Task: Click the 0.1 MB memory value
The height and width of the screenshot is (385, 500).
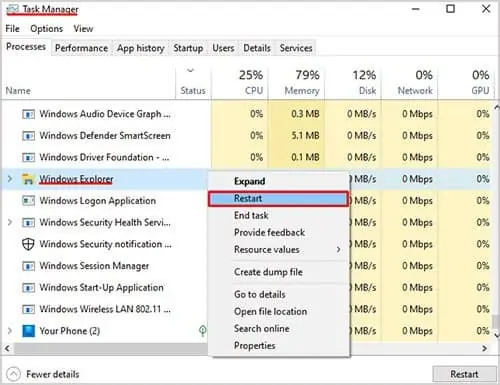Action: tap(305, 157)
